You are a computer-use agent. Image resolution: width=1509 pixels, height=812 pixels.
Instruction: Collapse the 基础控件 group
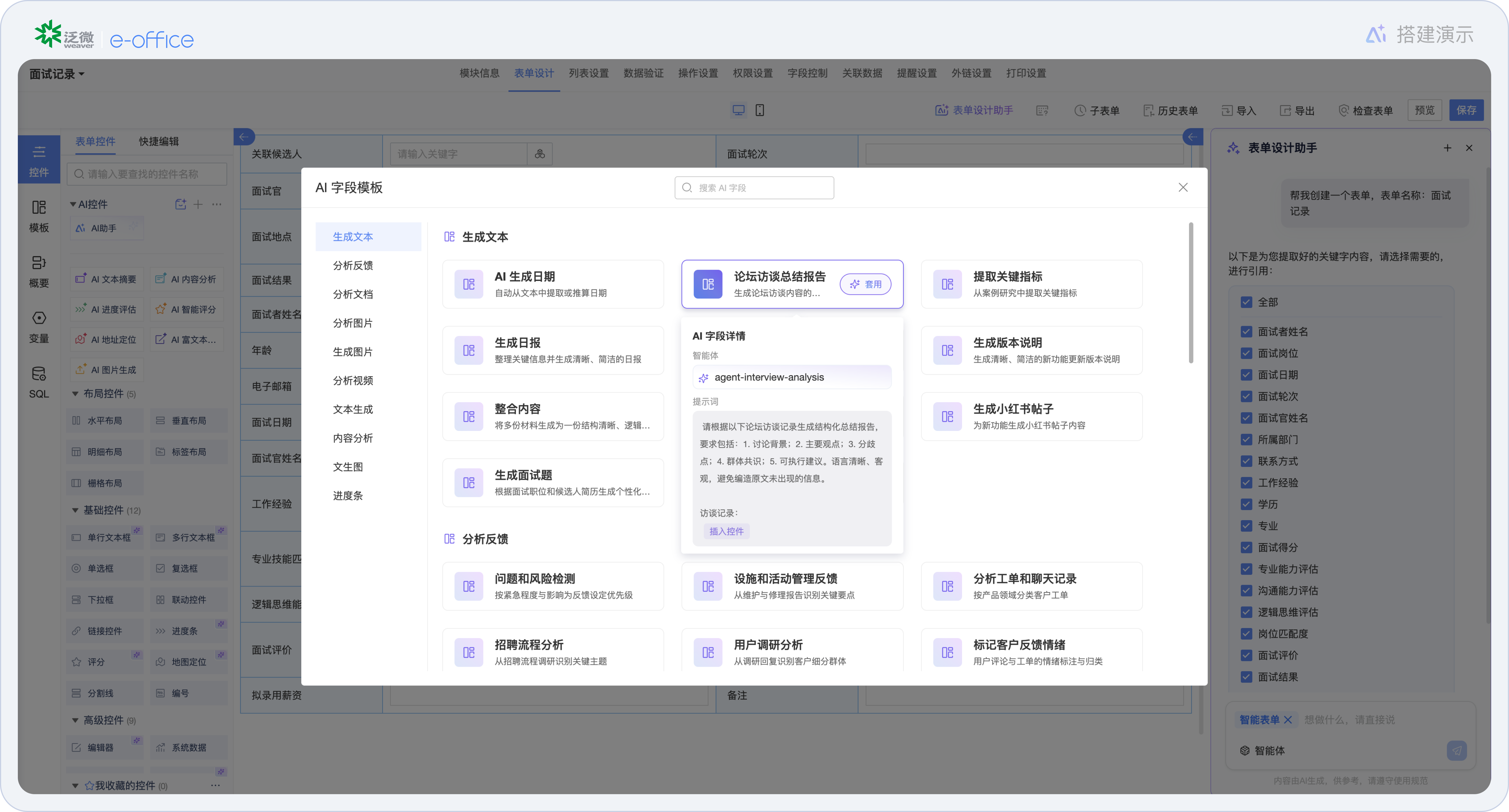click(x=75, y=510)
